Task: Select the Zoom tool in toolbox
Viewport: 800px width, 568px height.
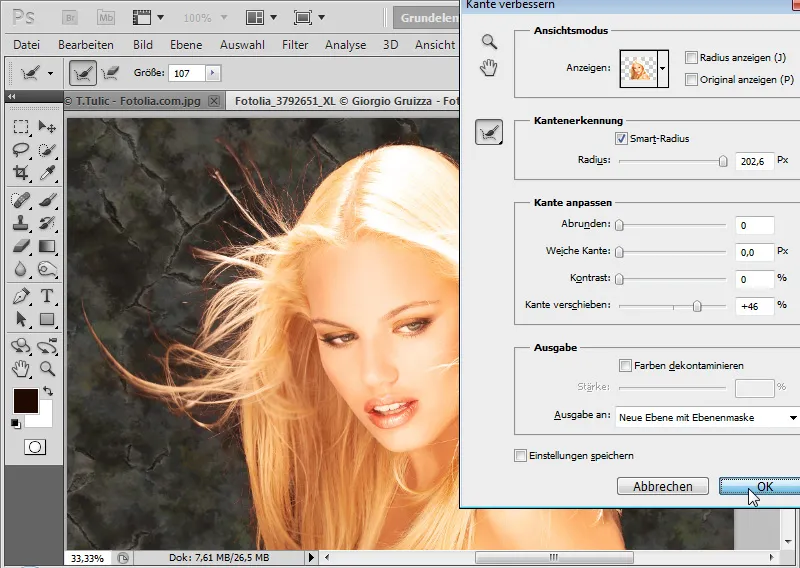Action: (47, 368)
